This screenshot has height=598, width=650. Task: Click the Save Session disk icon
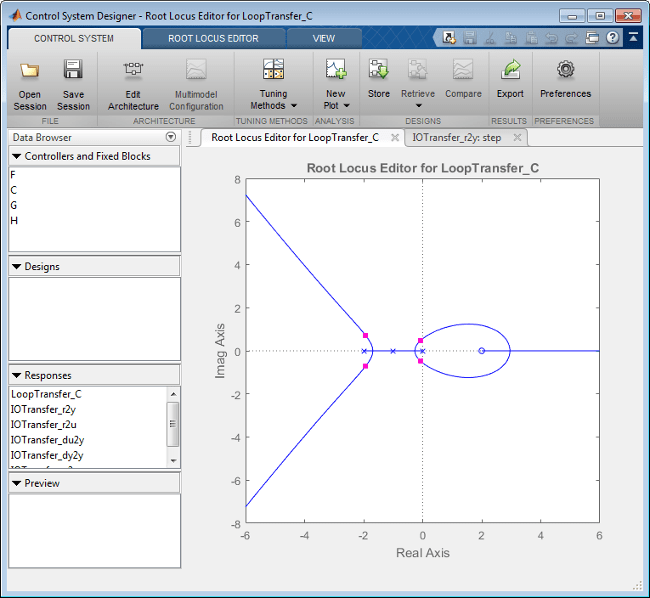(x=73, y=71)
